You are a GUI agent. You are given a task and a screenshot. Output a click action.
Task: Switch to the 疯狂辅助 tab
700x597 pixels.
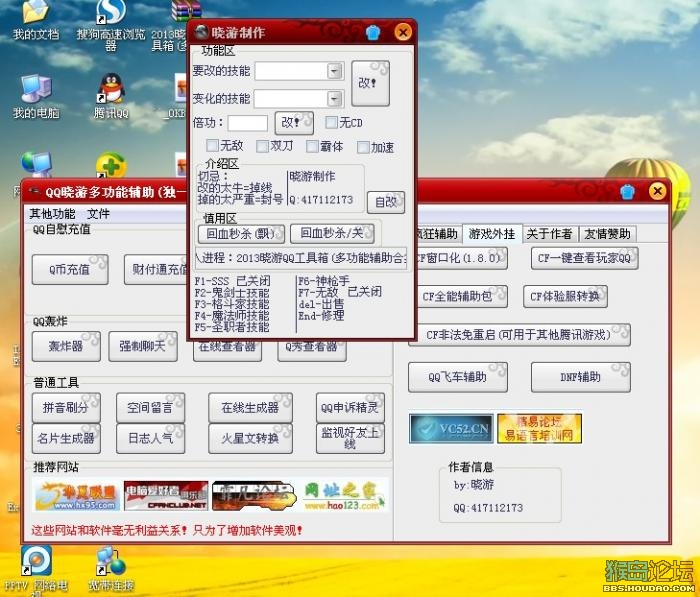pos(437,234)
